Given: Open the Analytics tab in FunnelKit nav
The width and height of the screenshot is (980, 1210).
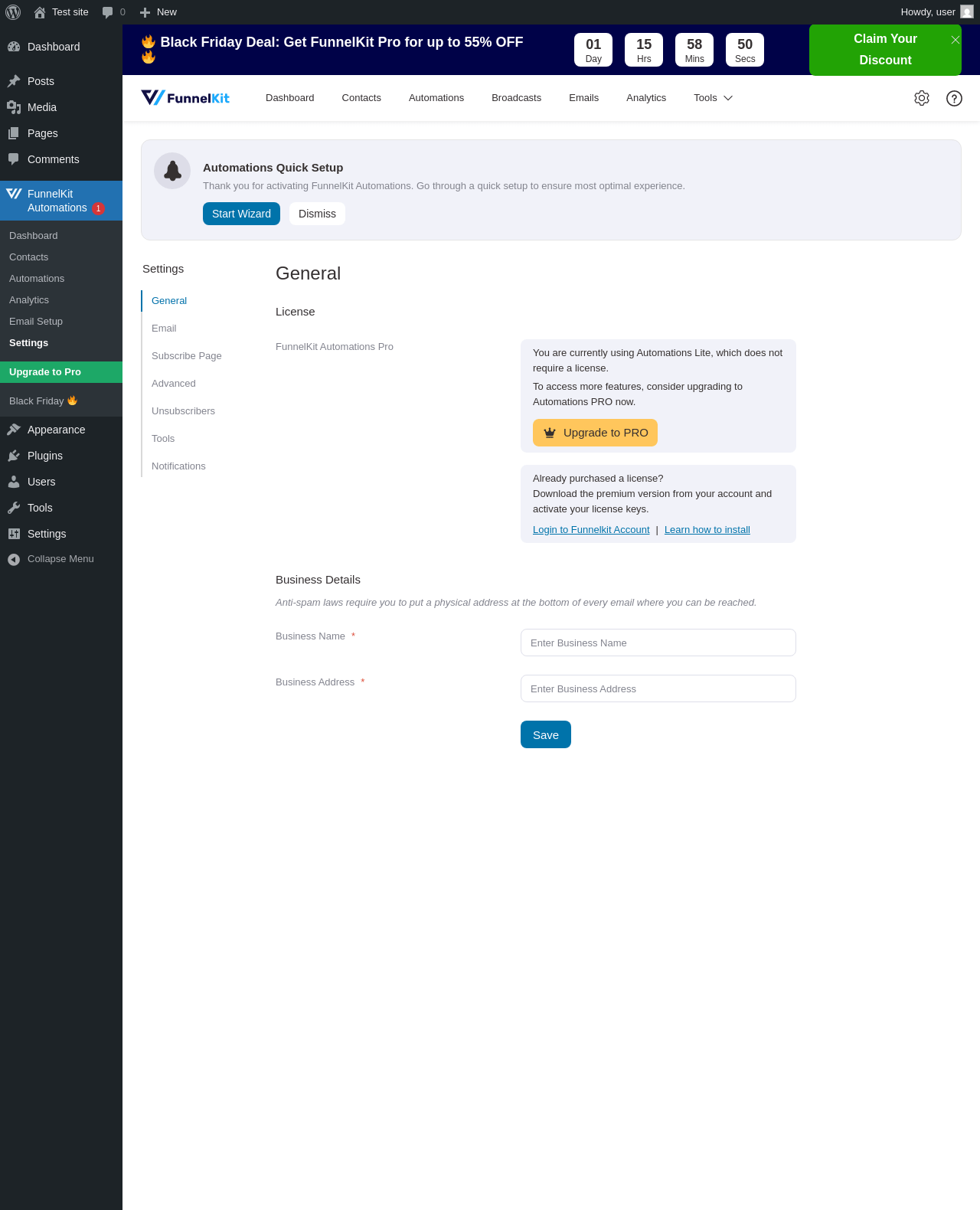Looking at the screenshot, I should coord(646,98).
